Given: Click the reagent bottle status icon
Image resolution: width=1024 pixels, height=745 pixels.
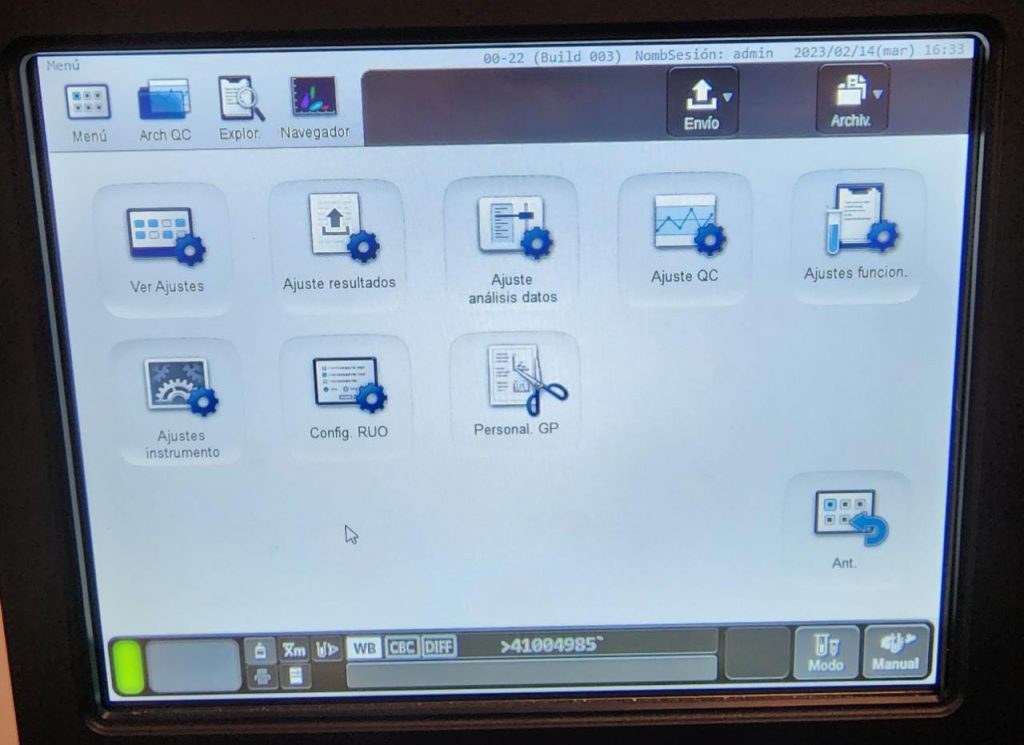Looking at the screenshot, I should pos(260,650).
